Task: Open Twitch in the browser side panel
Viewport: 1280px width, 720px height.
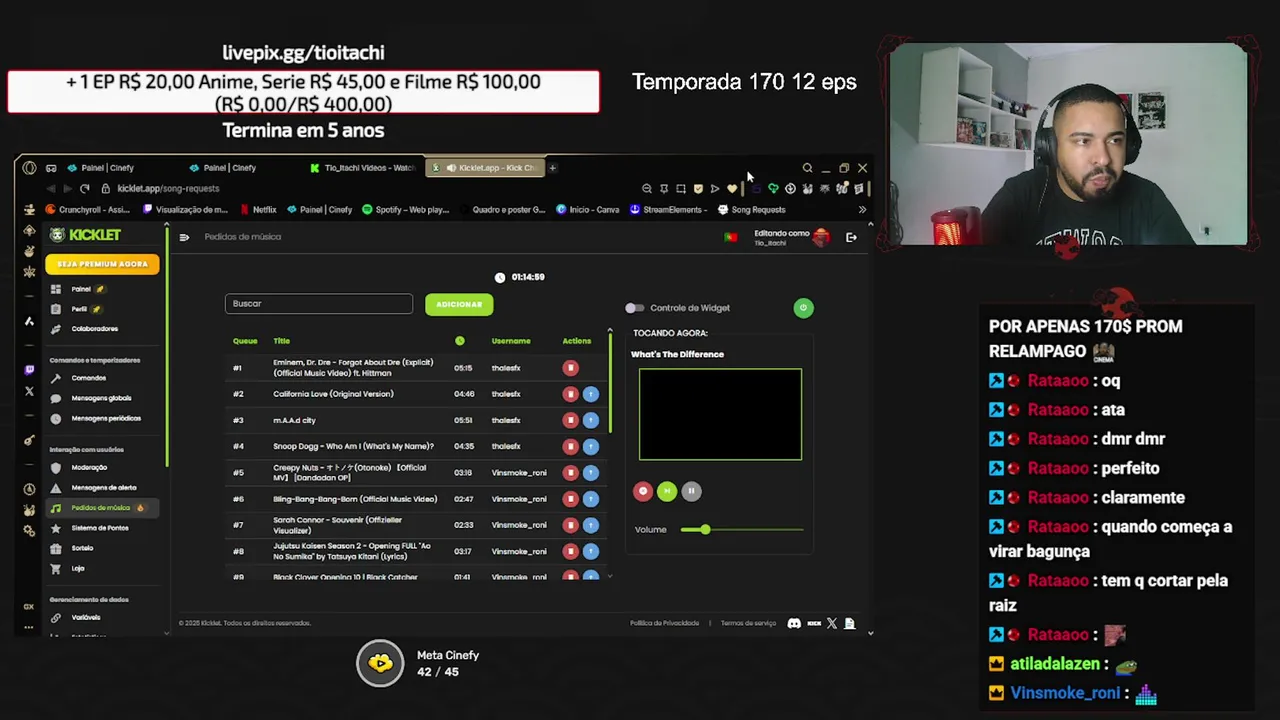Action: click(29, 369)
